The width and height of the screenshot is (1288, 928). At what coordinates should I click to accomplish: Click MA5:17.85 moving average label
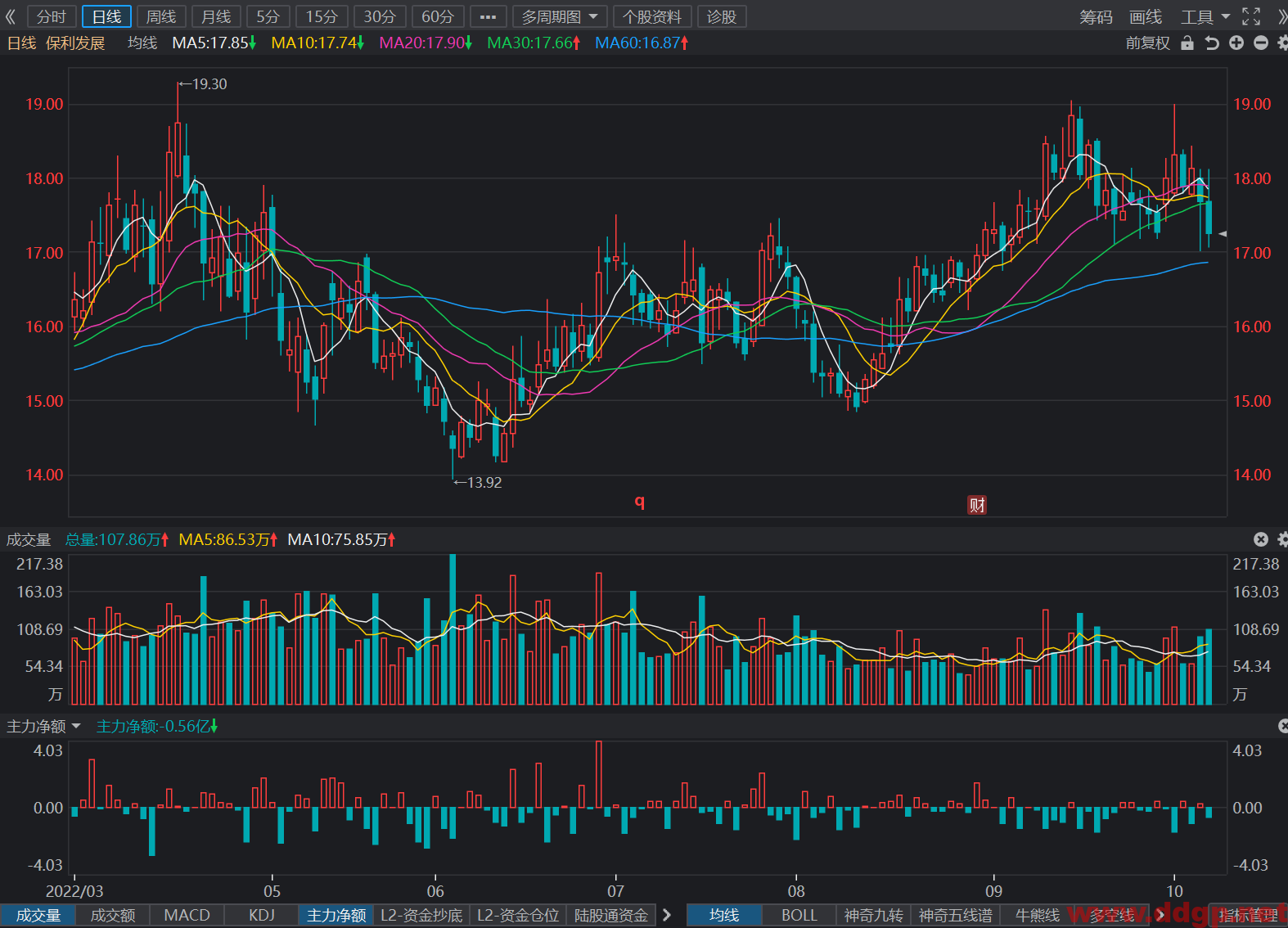point(214,43)
